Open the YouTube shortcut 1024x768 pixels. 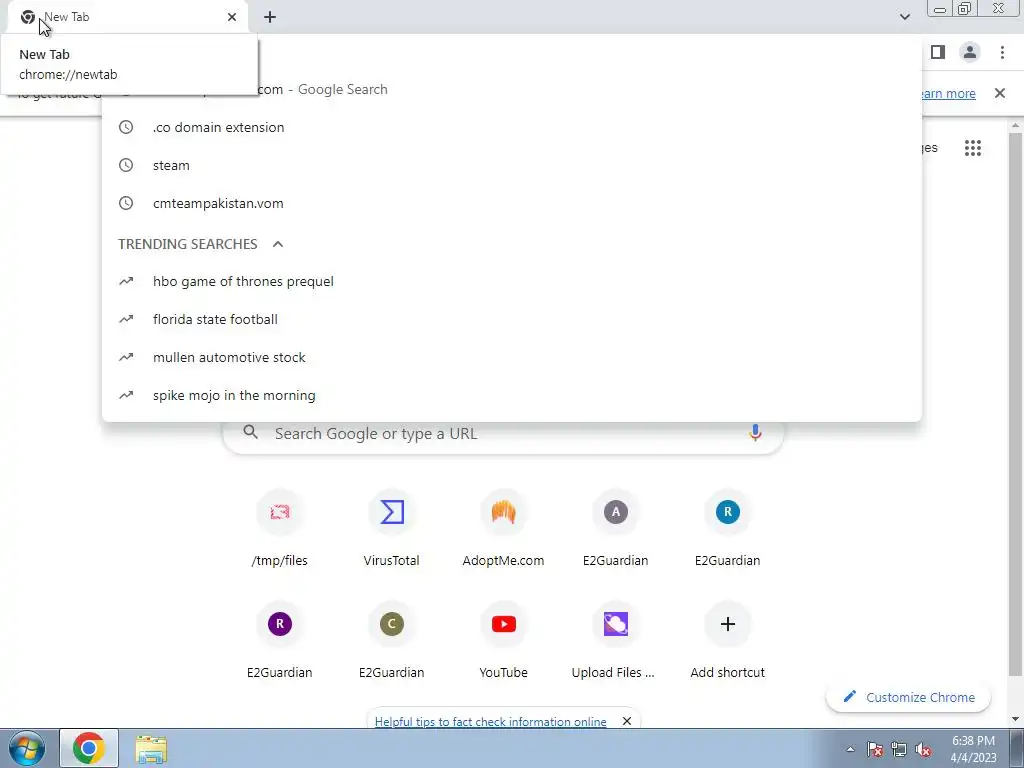point(504,642)
